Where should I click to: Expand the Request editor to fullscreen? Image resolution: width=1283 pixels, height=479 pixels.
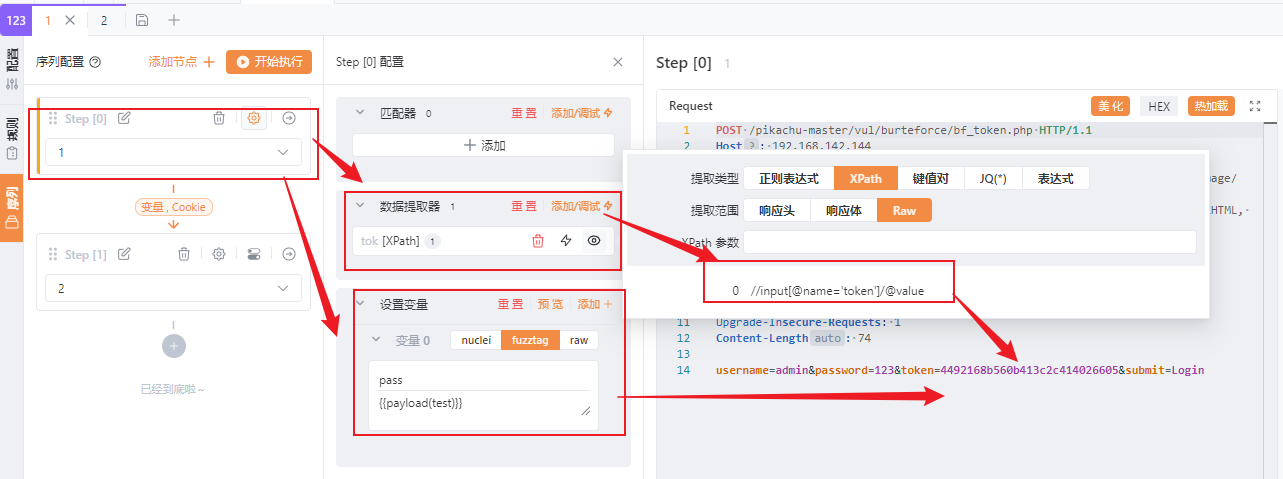[x=1256, y=106]
